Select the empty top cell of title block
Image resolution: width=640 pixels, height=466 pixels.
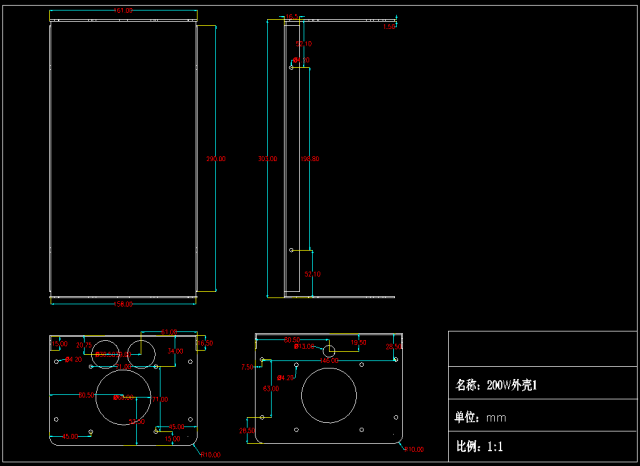click(542, 349)
